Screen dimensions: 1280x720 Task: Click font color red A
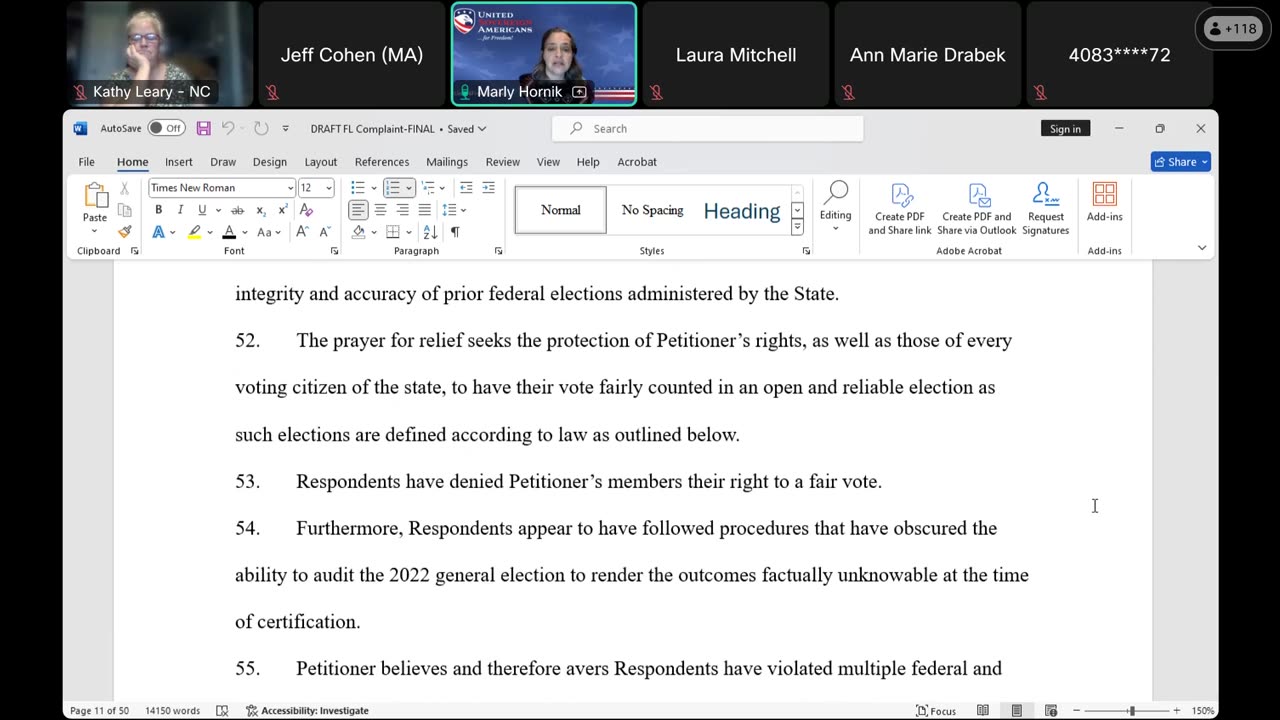pyautogui.click(x=229, y=232)
